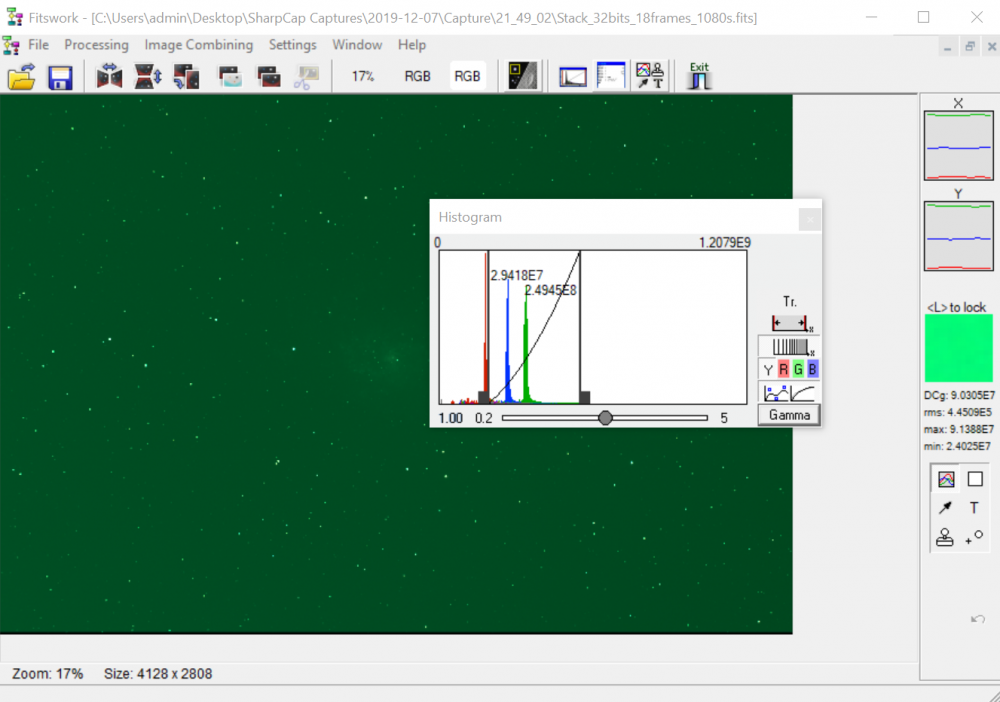The height and width of the screenshot is (702, 1000).
Task: Select the text tool marked T
Action: pyautogui.click(x=974, y=508)
